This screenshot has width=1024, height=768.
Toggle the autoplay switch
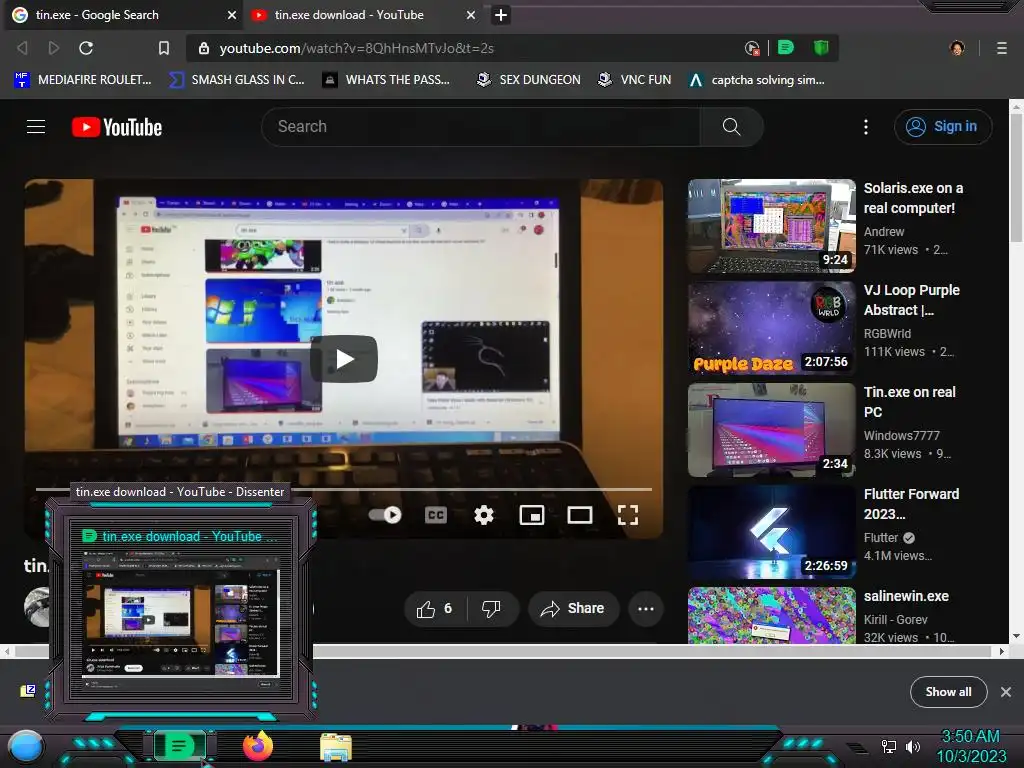(x=385, y=515)
